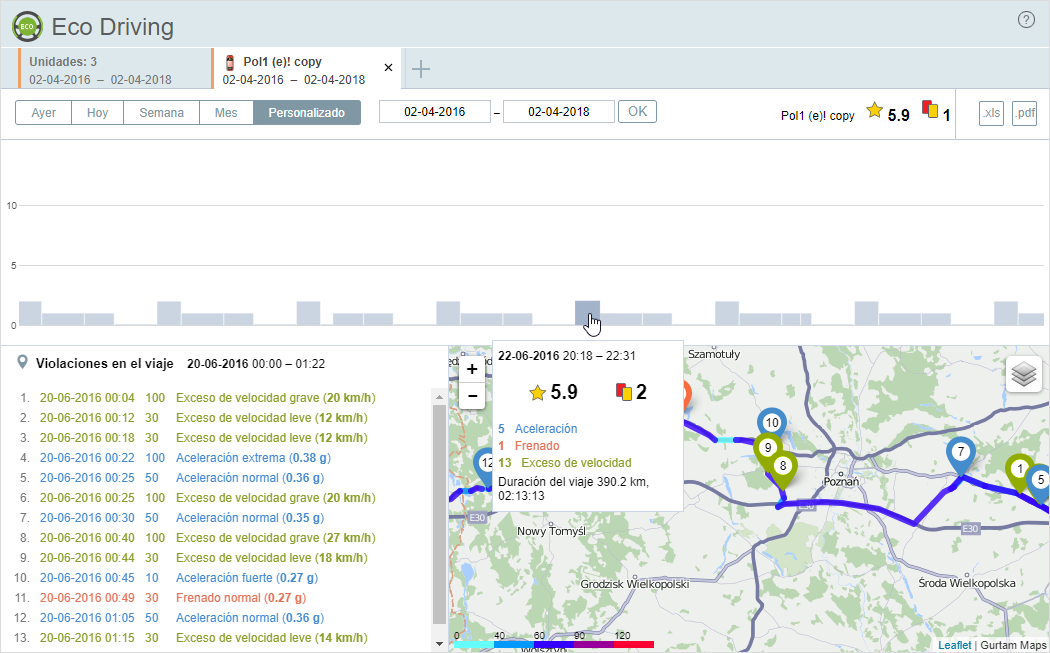This screenshot has width=1050, height=653.
Task: Open the map layers selector
Action: coord(1024,374)
